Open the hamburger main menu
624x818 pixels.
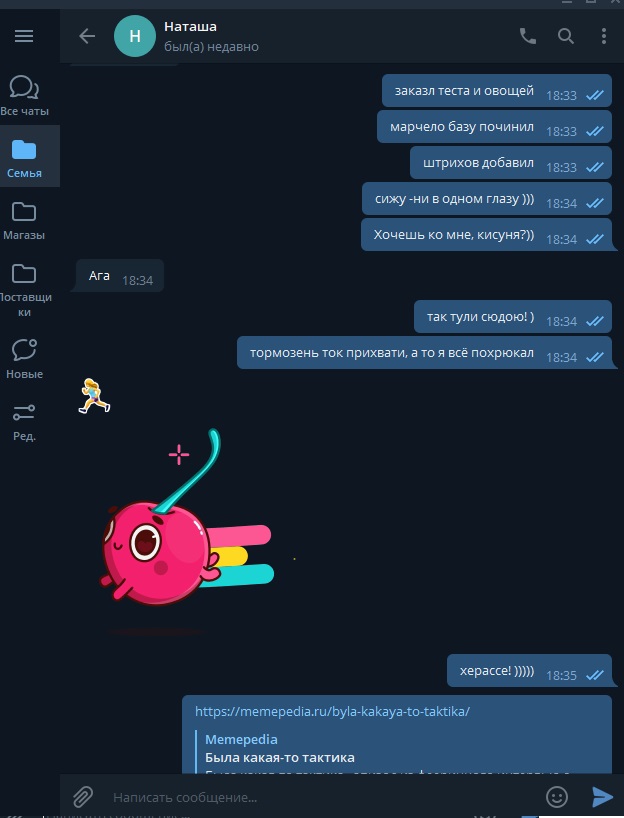click(24, 36)
